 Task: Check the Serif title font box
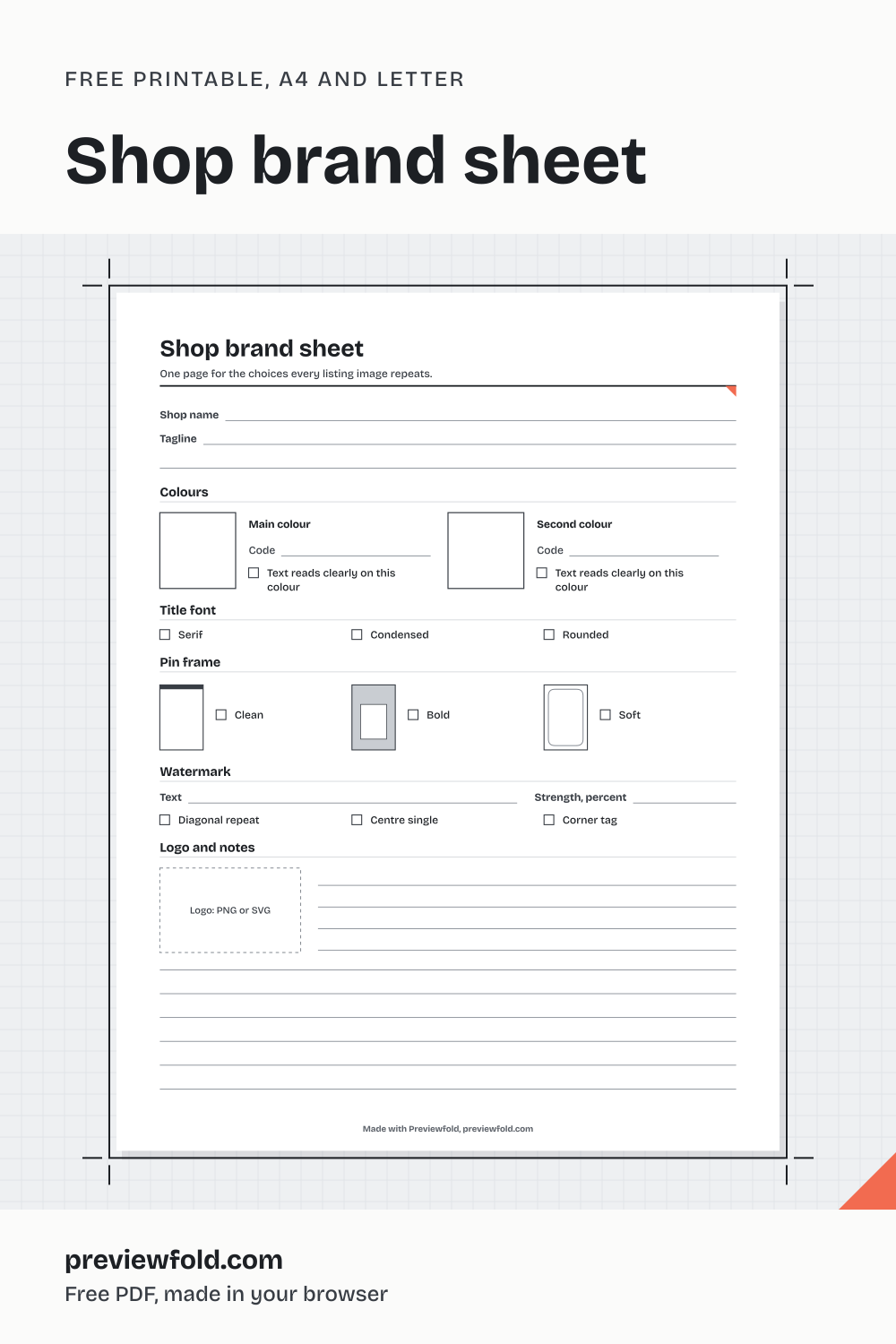click(165, 634)
